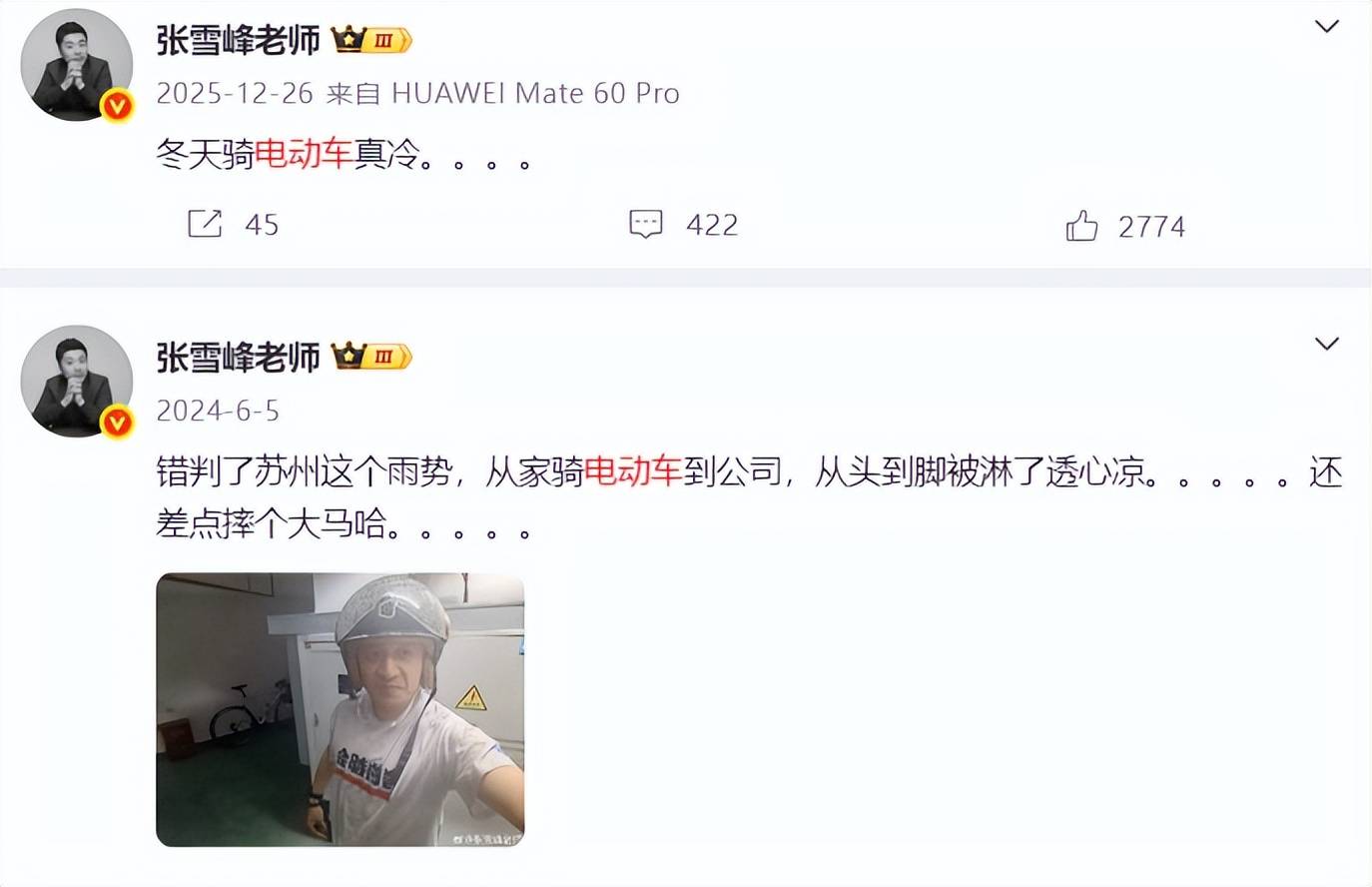The height and width of the screenshot is (887, 1372).
Task: Open the first post's profile avatar
Action: click(77, 65)
